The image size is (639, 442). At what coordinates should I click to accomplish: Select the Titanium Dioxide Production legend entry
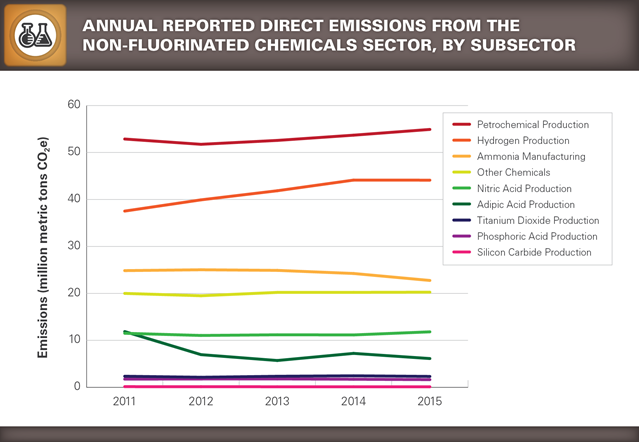pyautogui.click(x=541, y=220)
